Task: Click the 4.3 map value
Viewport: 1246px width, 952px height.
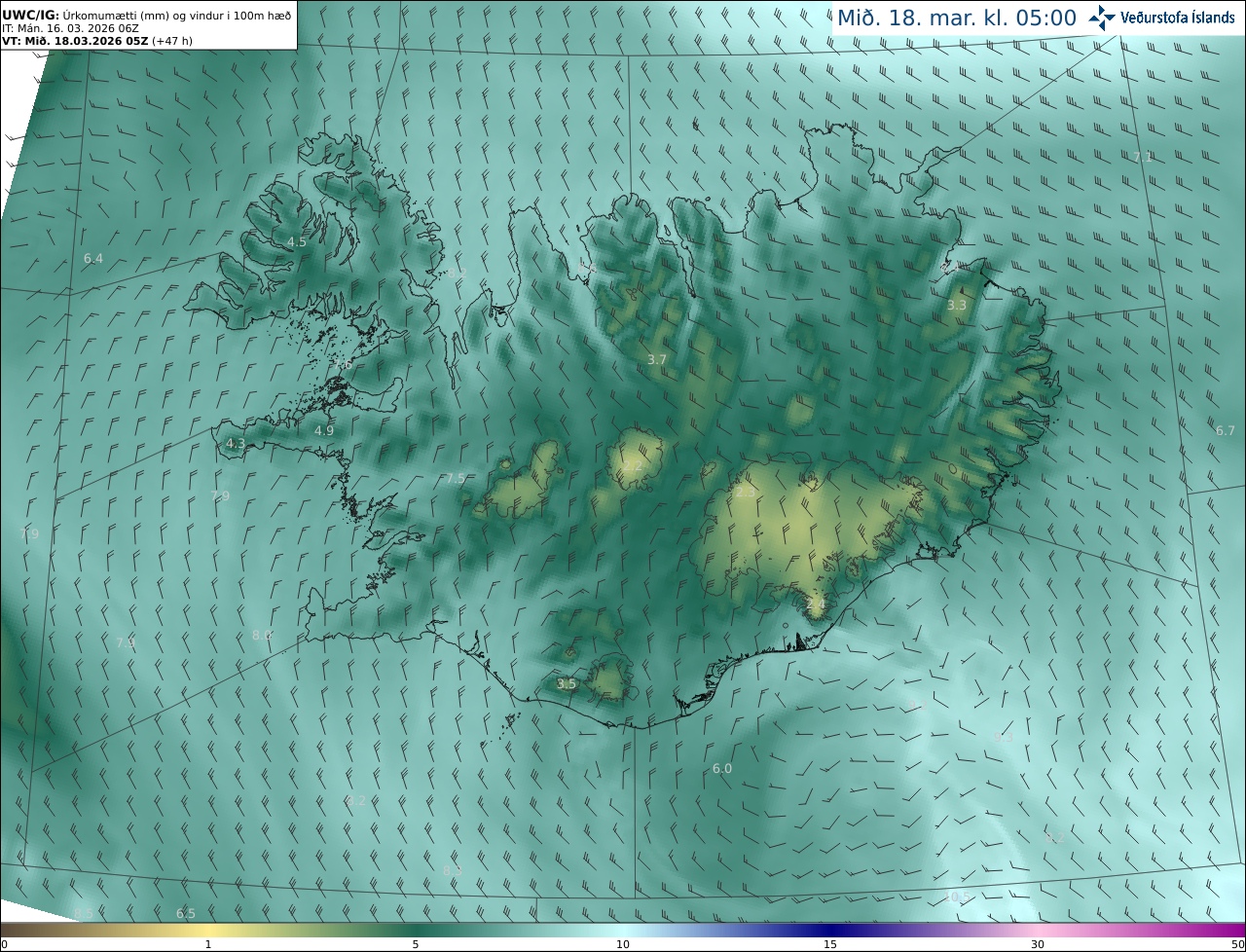Action: point(236,443)
